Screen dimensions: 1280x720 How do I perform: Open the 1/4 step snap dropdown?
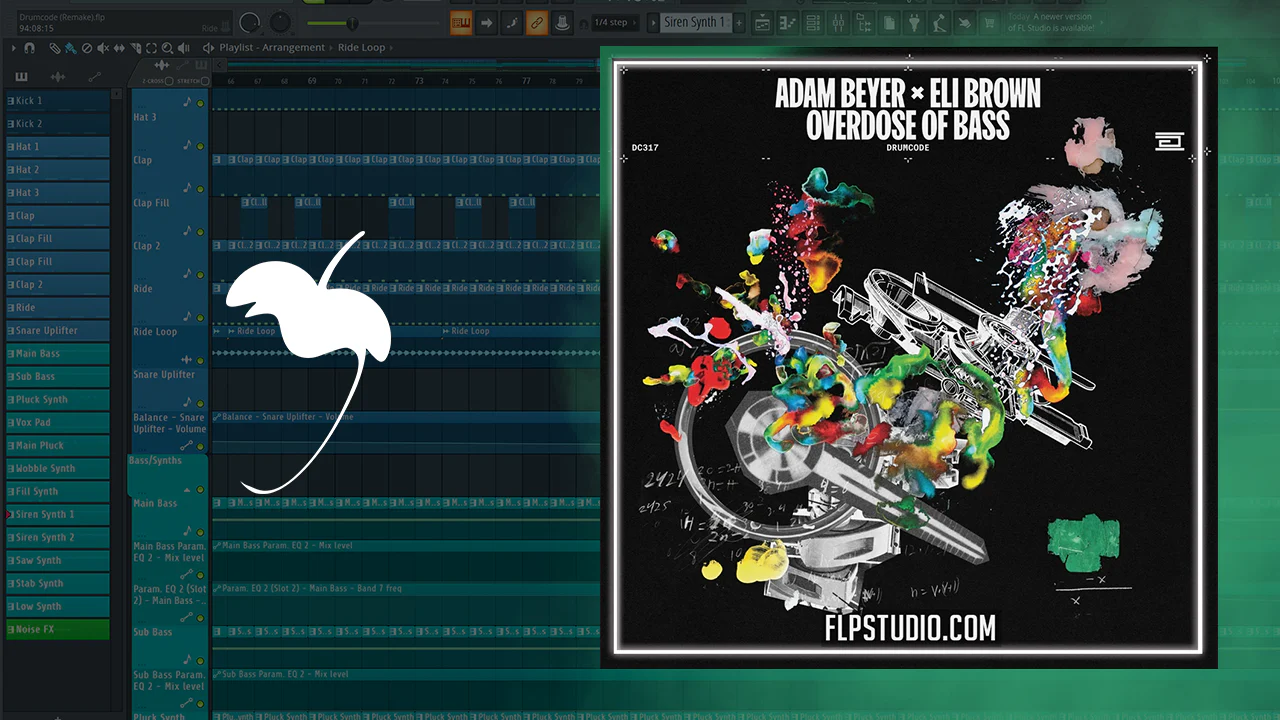613,22
